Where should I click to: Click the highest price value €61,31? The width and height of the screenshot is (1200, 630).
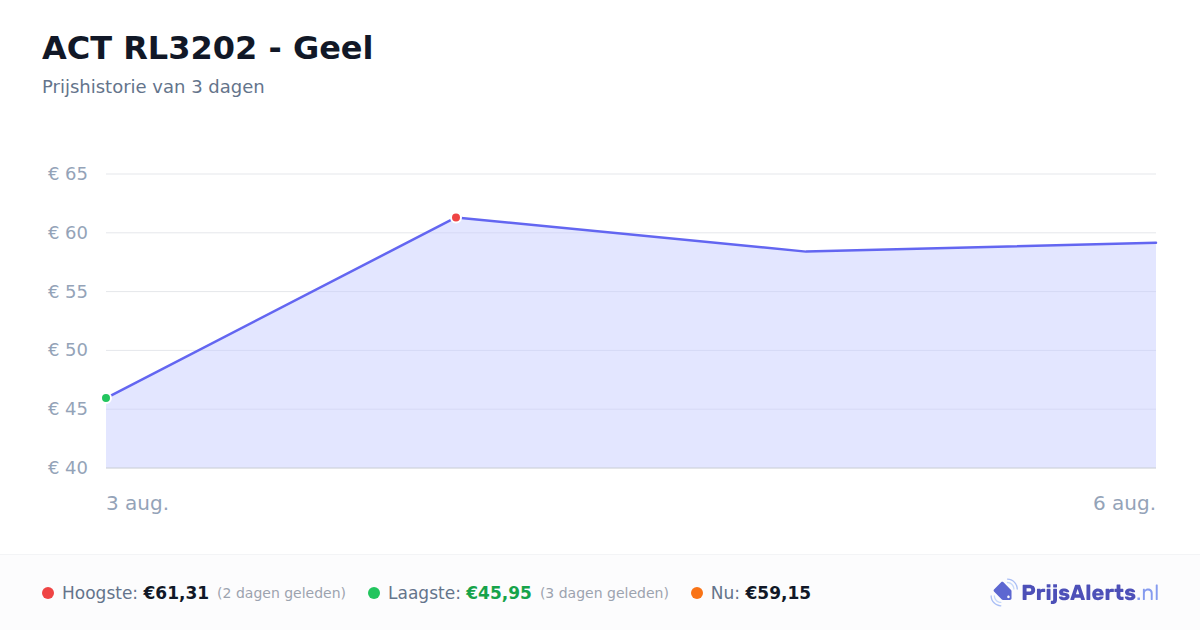click(176, 593)
